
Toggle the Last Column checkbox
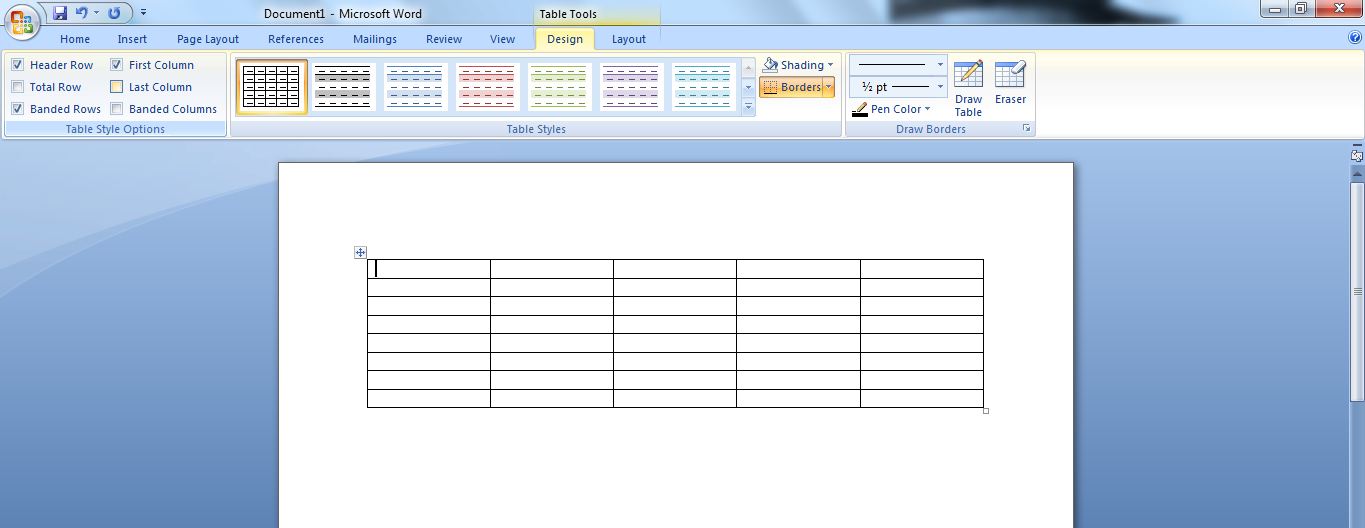[x=116, y=87]
